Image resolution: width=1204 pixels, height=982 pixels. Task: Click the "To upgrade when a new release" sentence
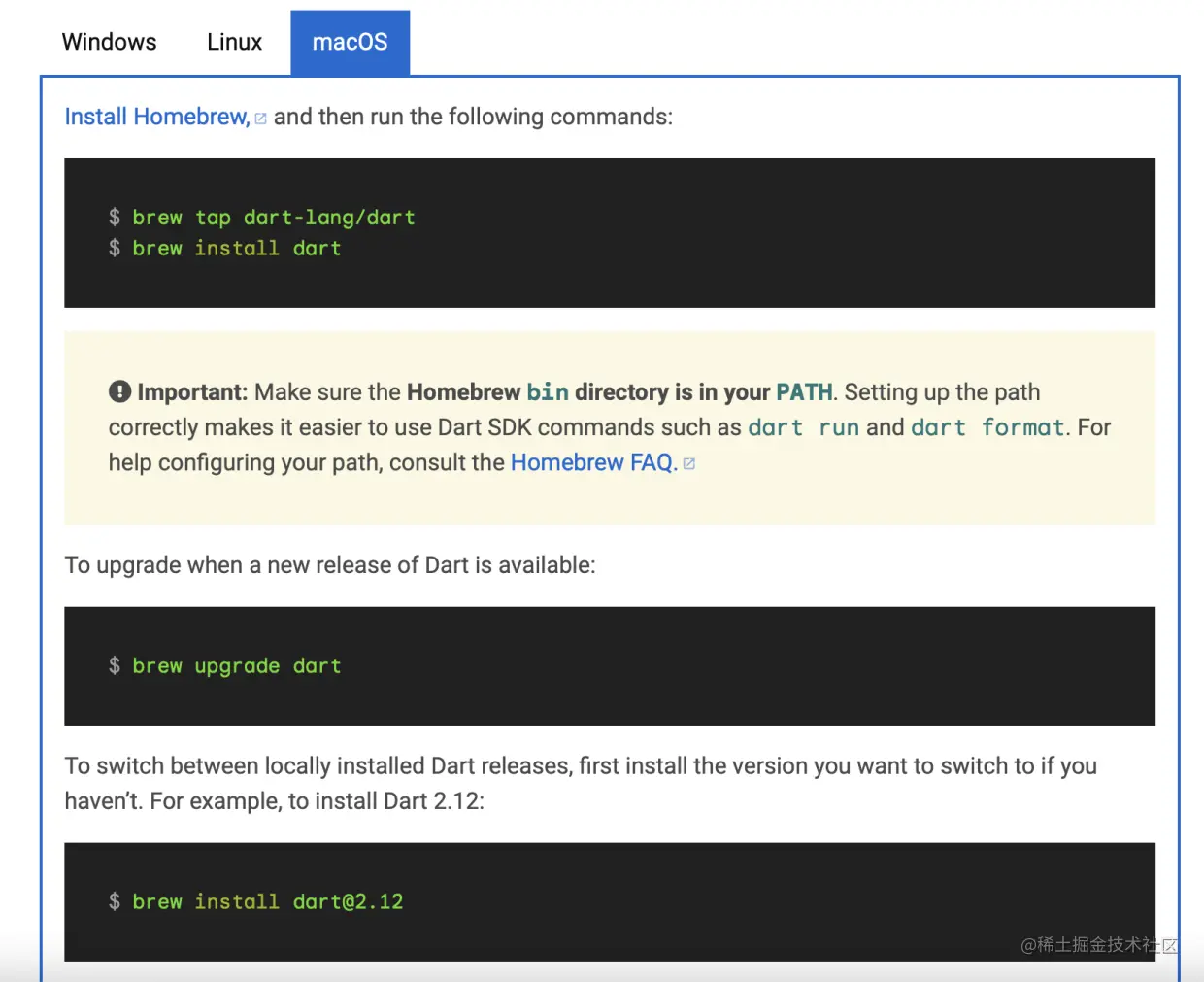pyautogui.click(x=330, y=565)
